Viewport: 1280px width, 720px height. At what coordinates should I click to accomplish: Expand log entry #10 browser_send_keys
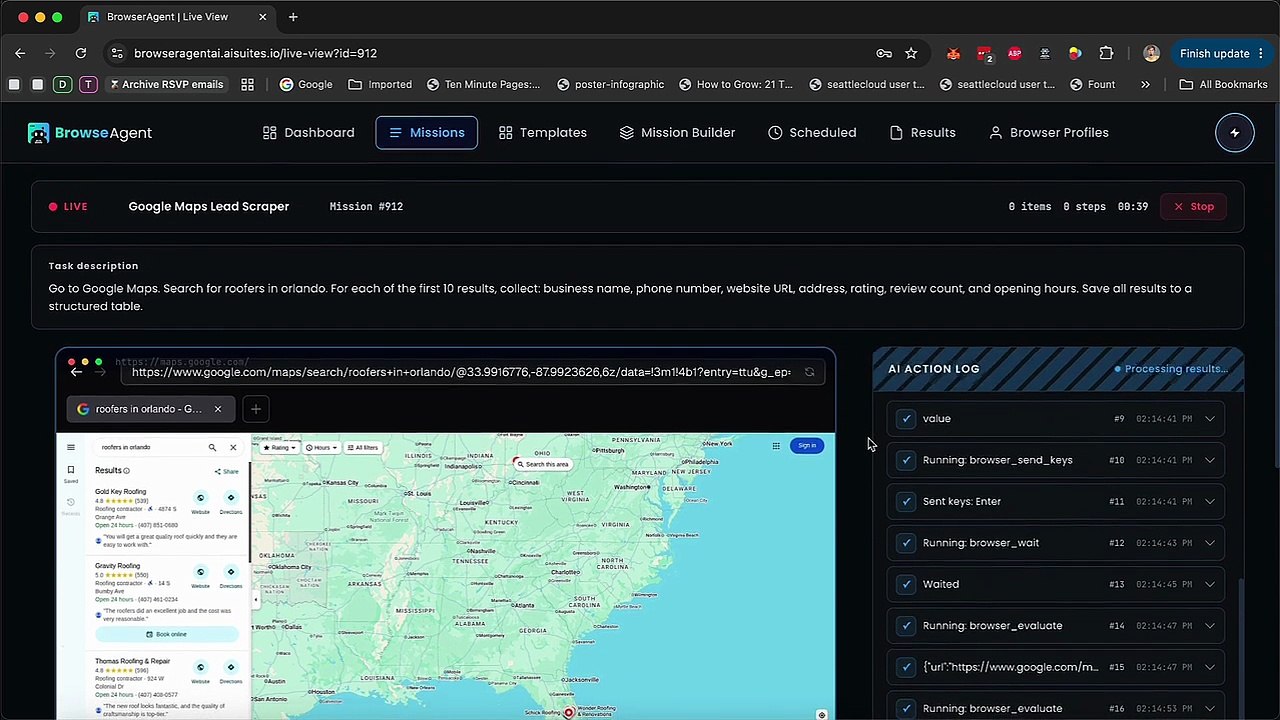[1210, 460]
